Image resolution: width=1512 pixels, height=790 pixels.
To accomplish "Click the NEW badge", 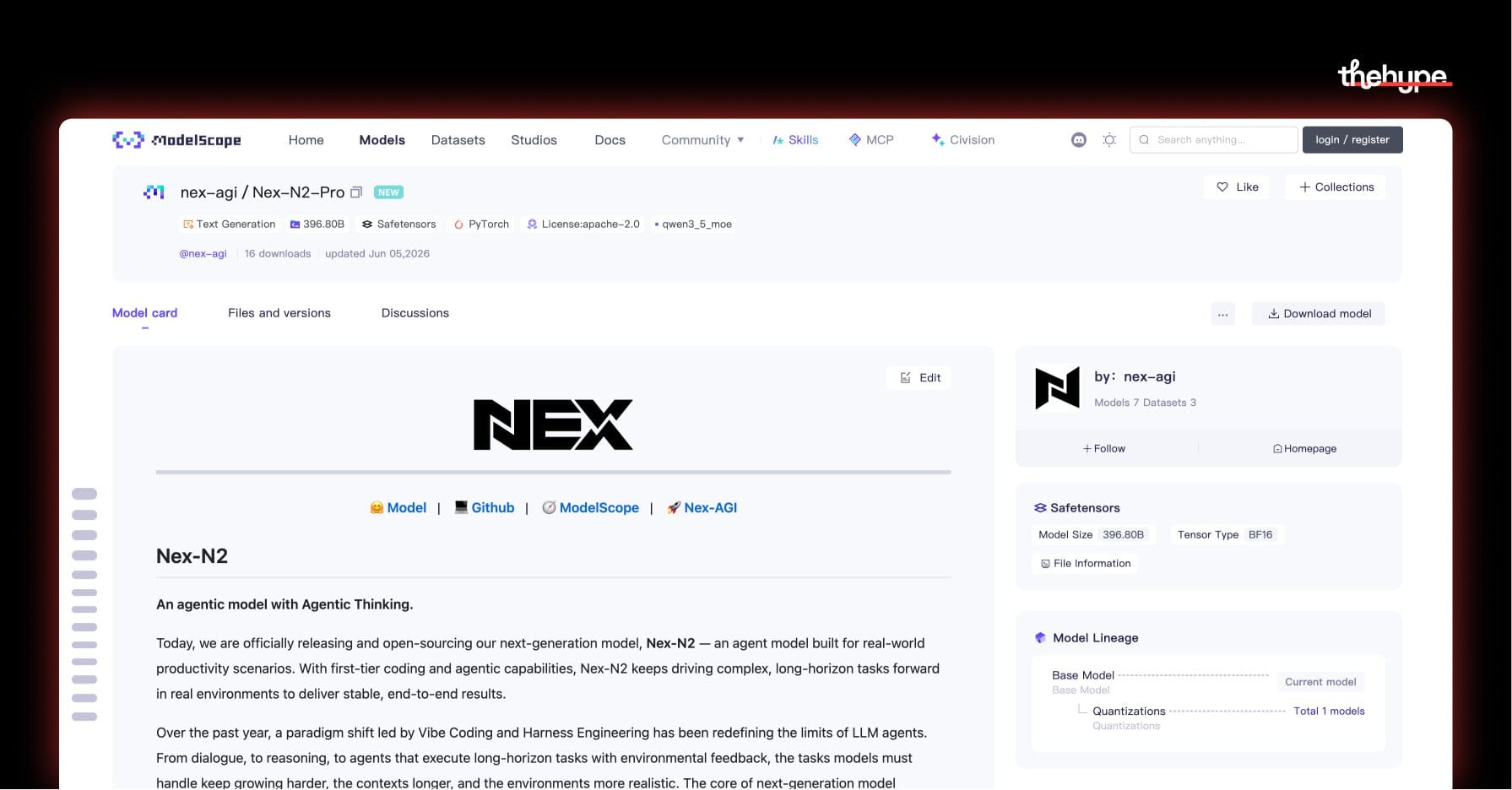I will point(388,192).
